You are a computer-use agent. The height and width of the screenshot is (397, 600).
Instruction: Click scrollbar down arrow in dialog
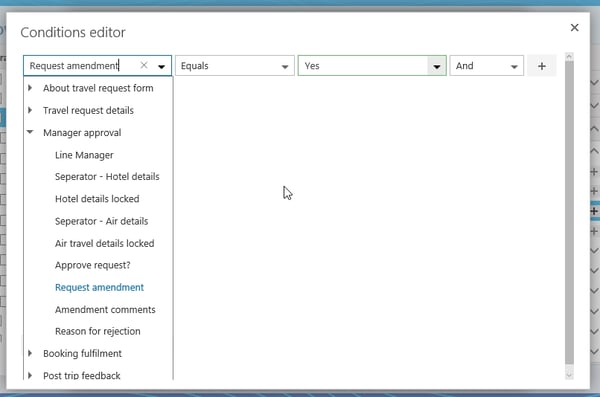569,376
